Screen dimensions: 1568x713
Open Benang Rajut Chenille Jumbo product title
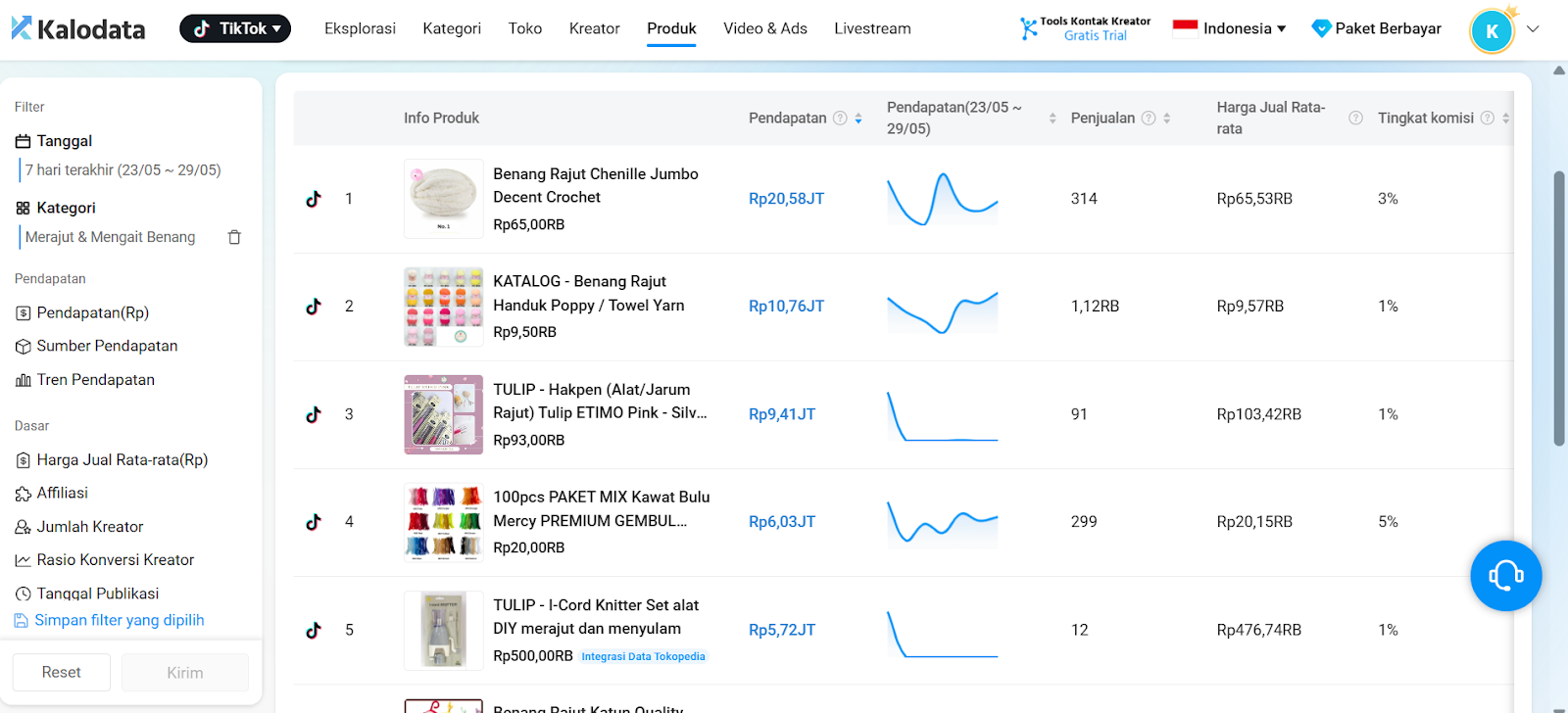596,185
